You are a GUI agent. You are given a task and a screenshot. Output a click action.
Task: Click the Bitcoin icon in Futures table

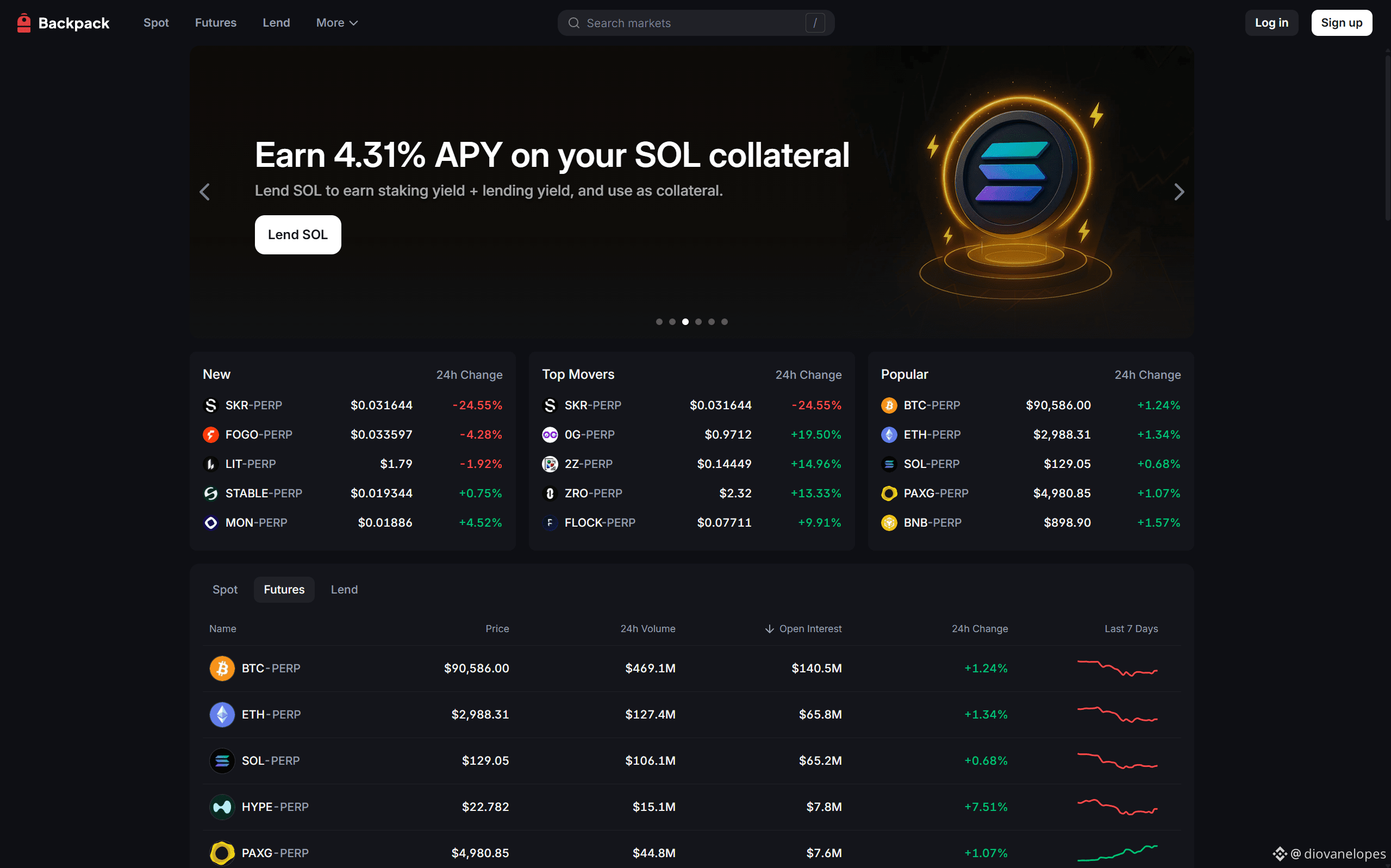click(x=222, y=668)
